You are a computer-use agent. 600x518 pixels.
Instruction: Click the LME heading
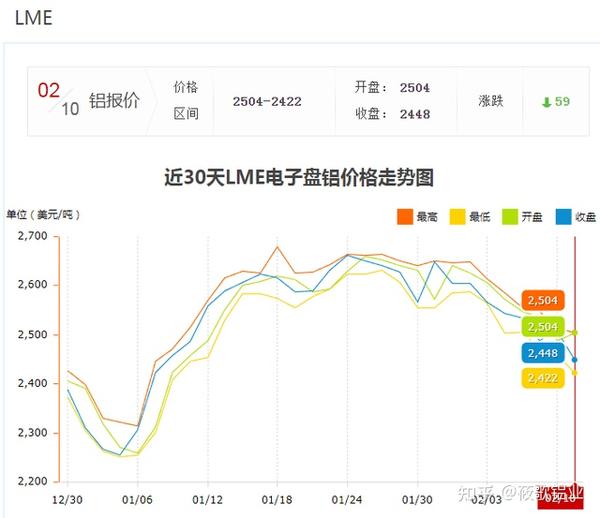(33, 18)
